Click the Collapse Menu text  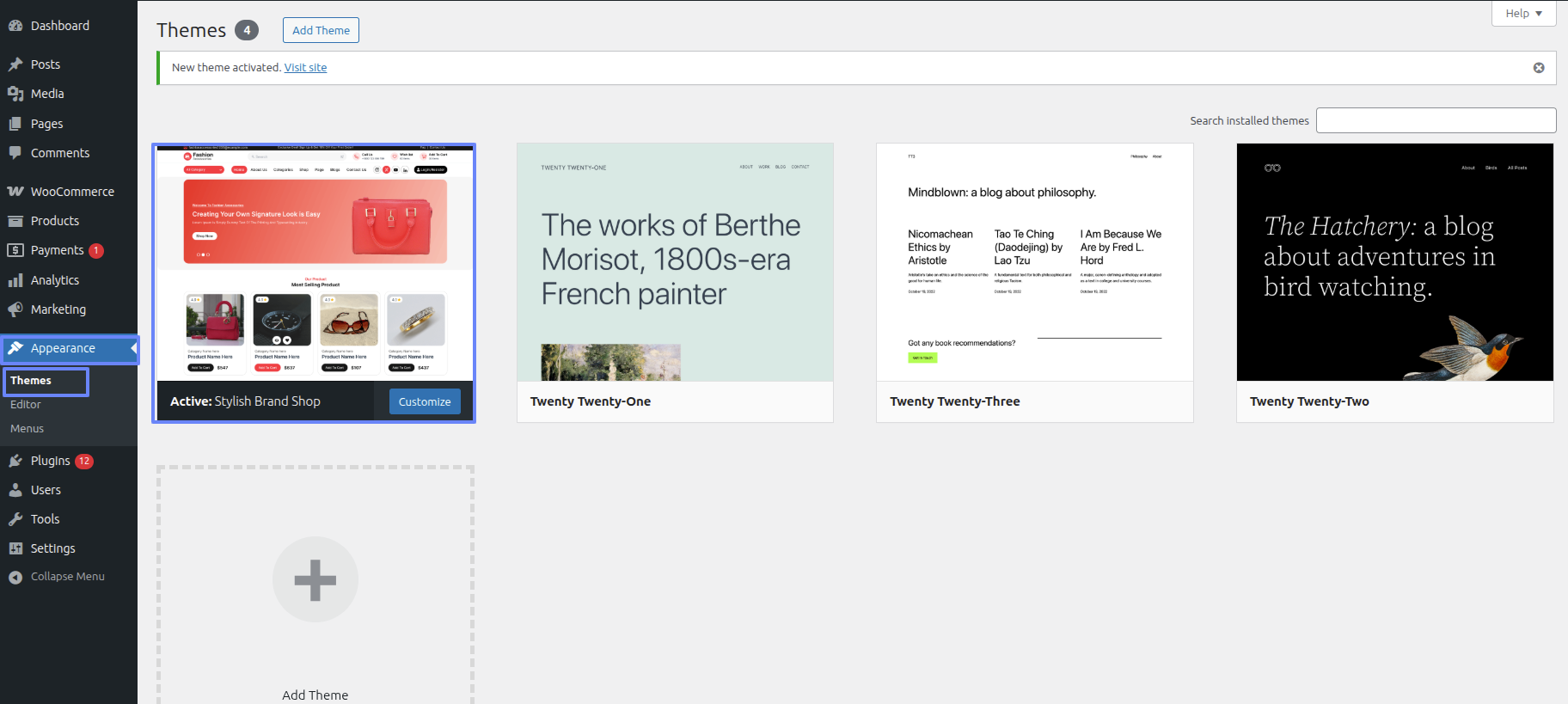click(x=68, y=577)
